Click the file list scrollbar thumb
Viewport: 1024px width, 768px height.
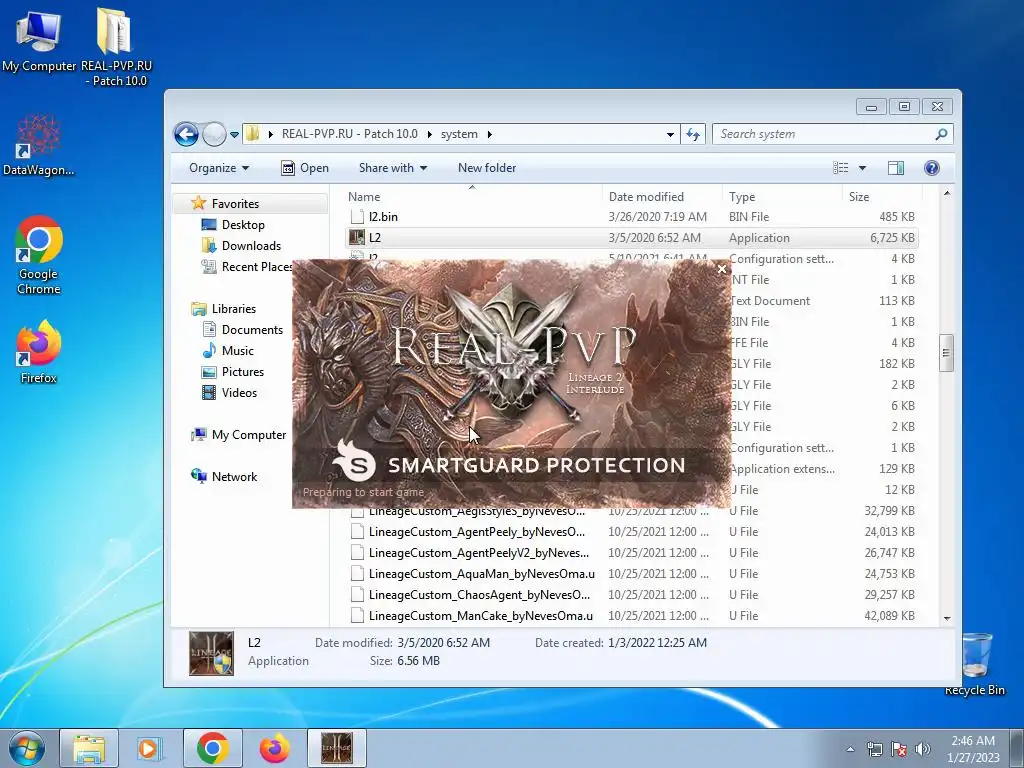946,353
